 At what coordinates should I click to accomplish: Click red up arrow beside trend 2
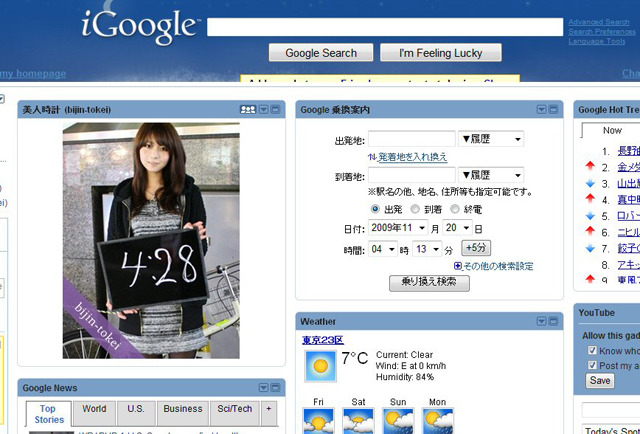(x=590, y=166)
